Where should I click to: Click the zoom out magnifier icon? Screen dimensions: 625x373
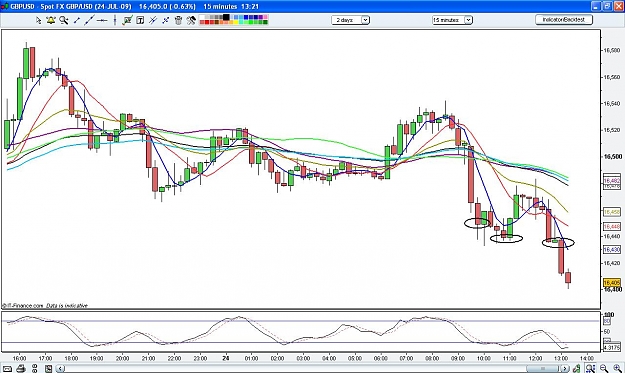point(604,369)
